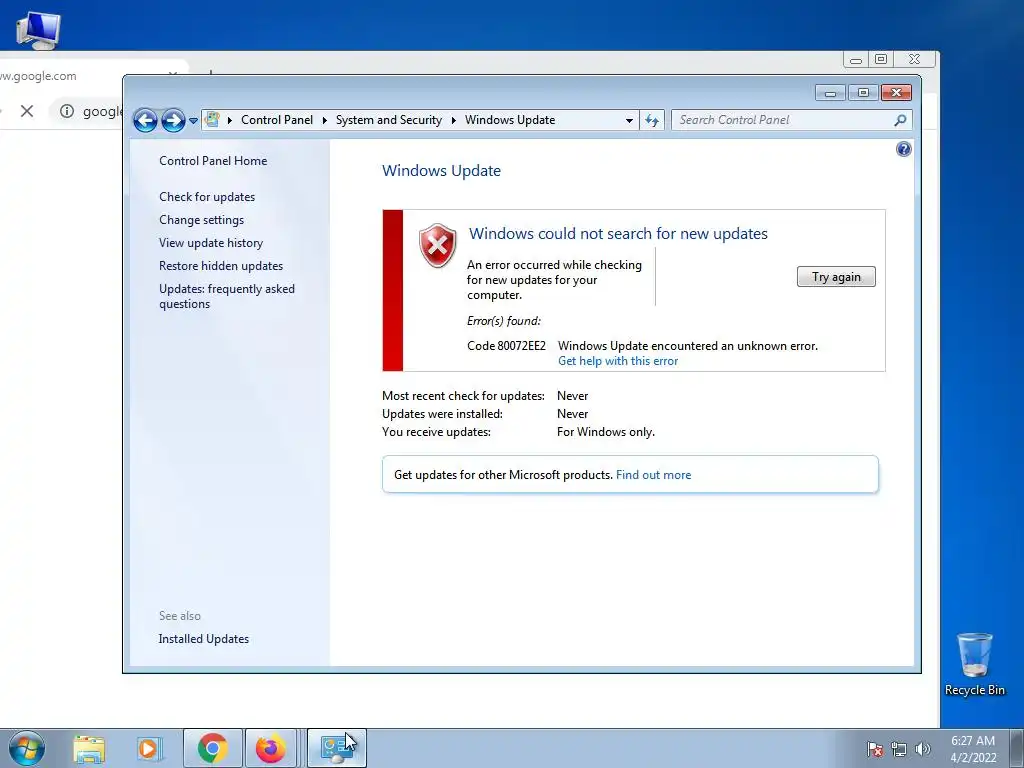
Task: Maximize the Chrome window behind
Action: click(x=881, y=59)
